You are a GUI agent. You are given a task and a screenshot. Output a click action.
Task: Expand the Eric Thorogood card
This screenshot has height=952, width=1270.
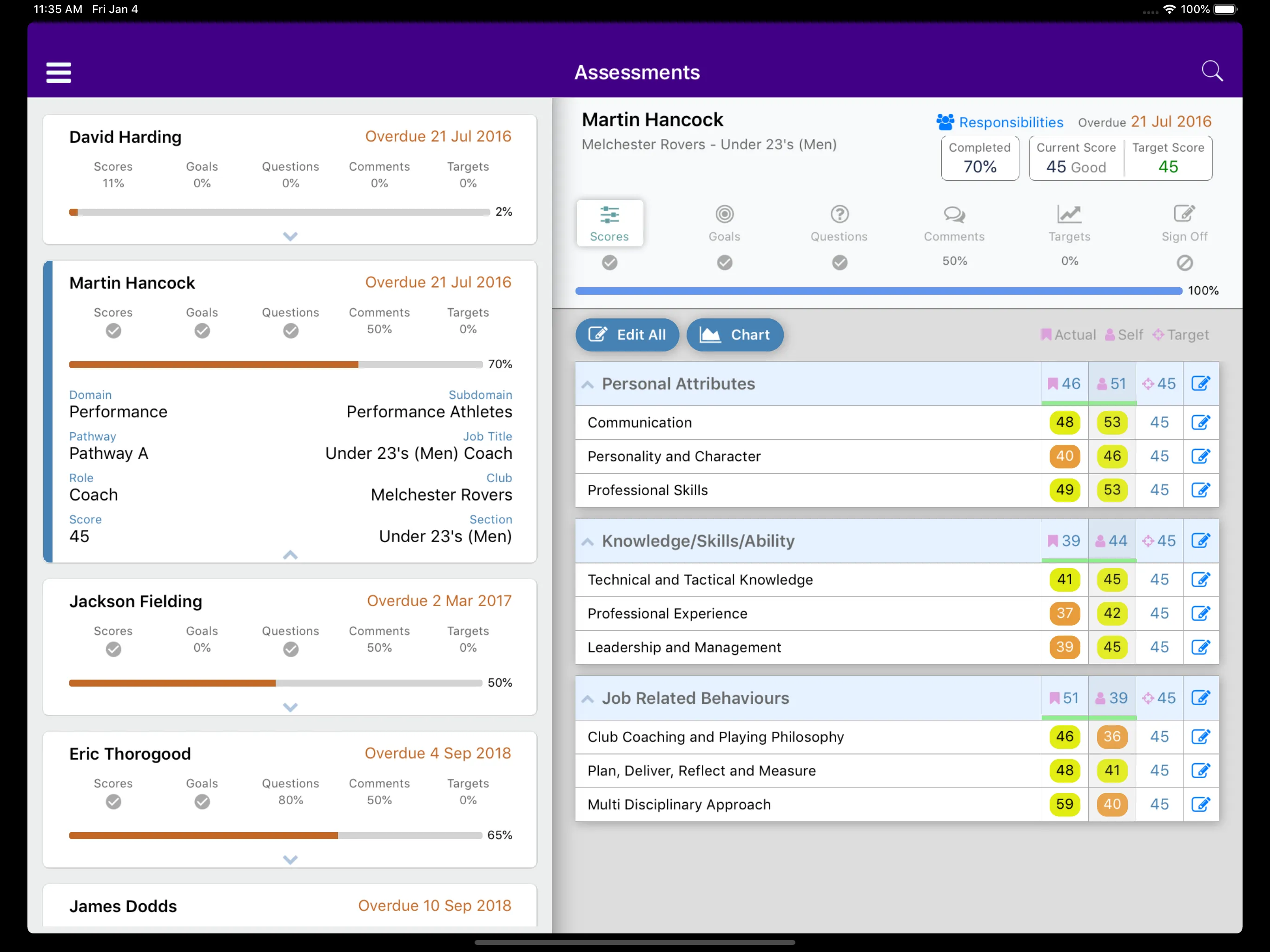(291, 859)
